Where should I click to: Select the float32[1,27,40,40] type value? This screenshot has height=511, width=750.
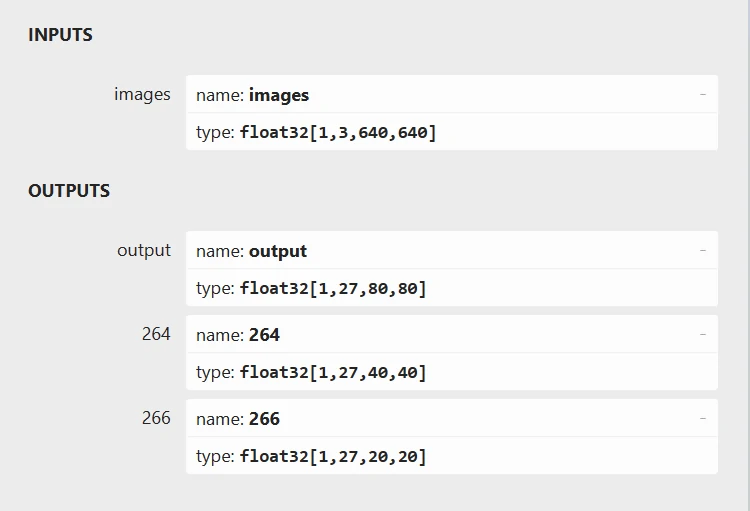(x=333, y=372)
